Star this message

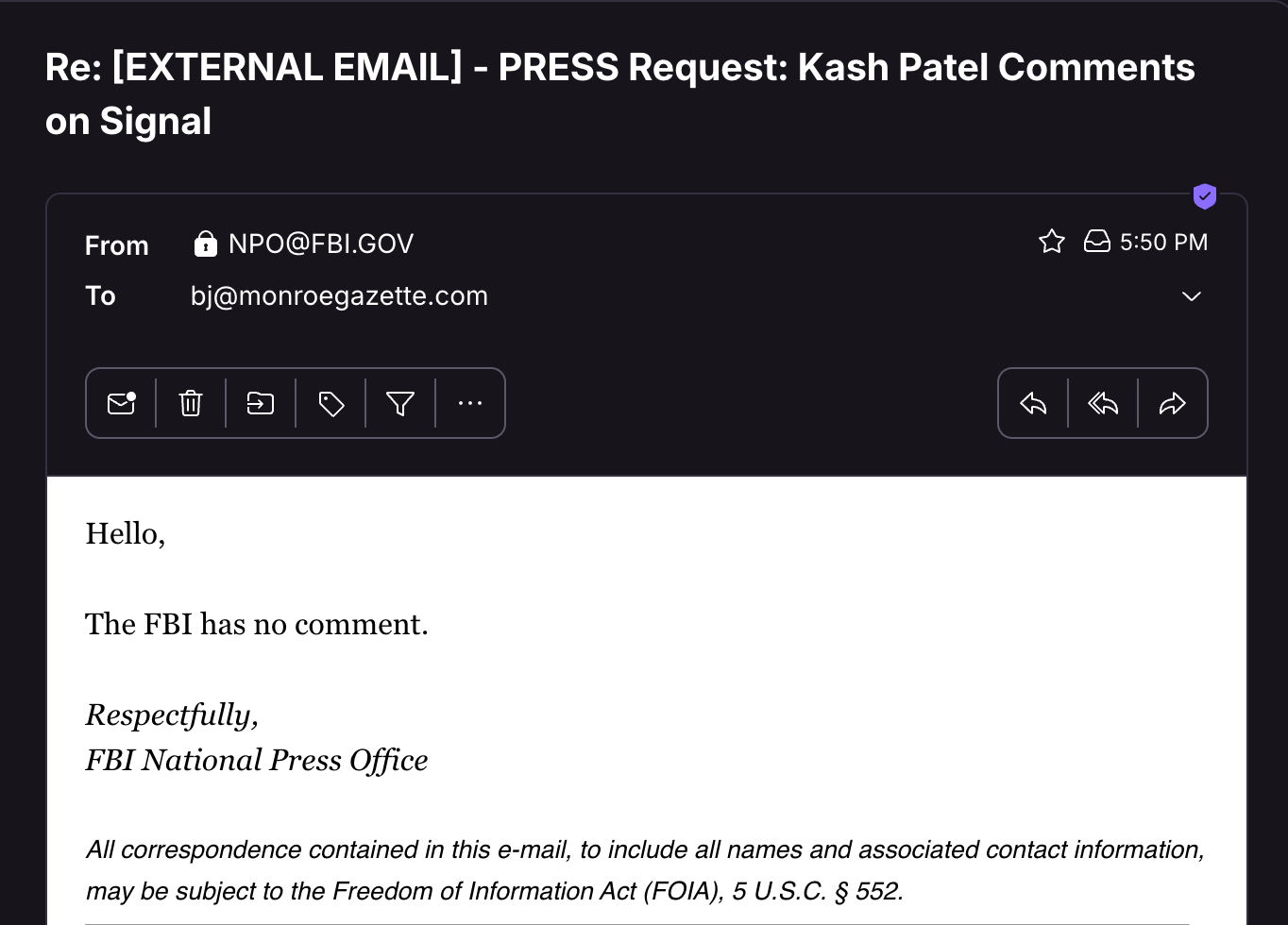(1052, 243)
